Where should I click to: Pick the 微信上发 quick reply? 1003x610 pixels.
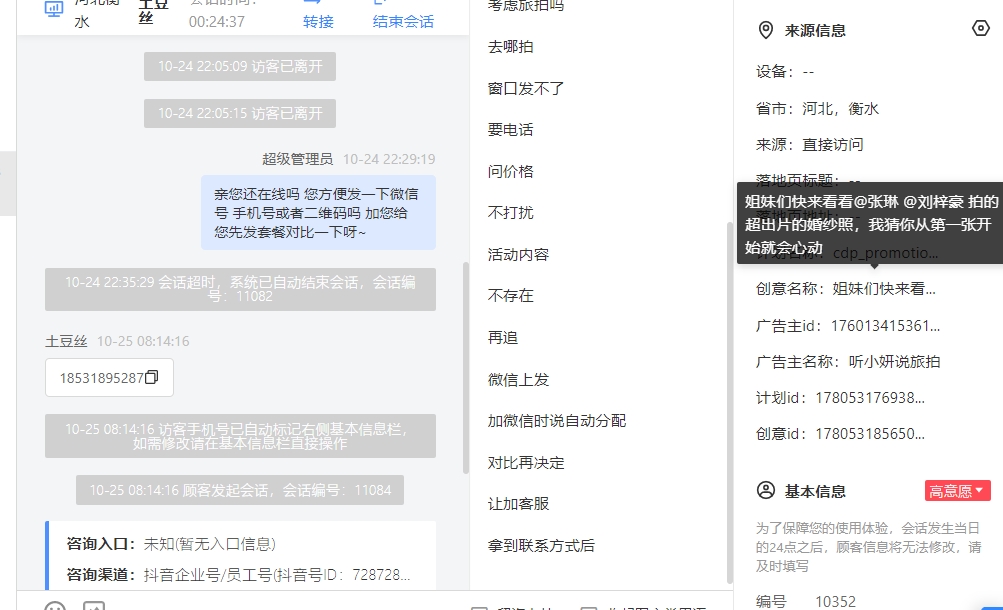[x=518, y=380]
